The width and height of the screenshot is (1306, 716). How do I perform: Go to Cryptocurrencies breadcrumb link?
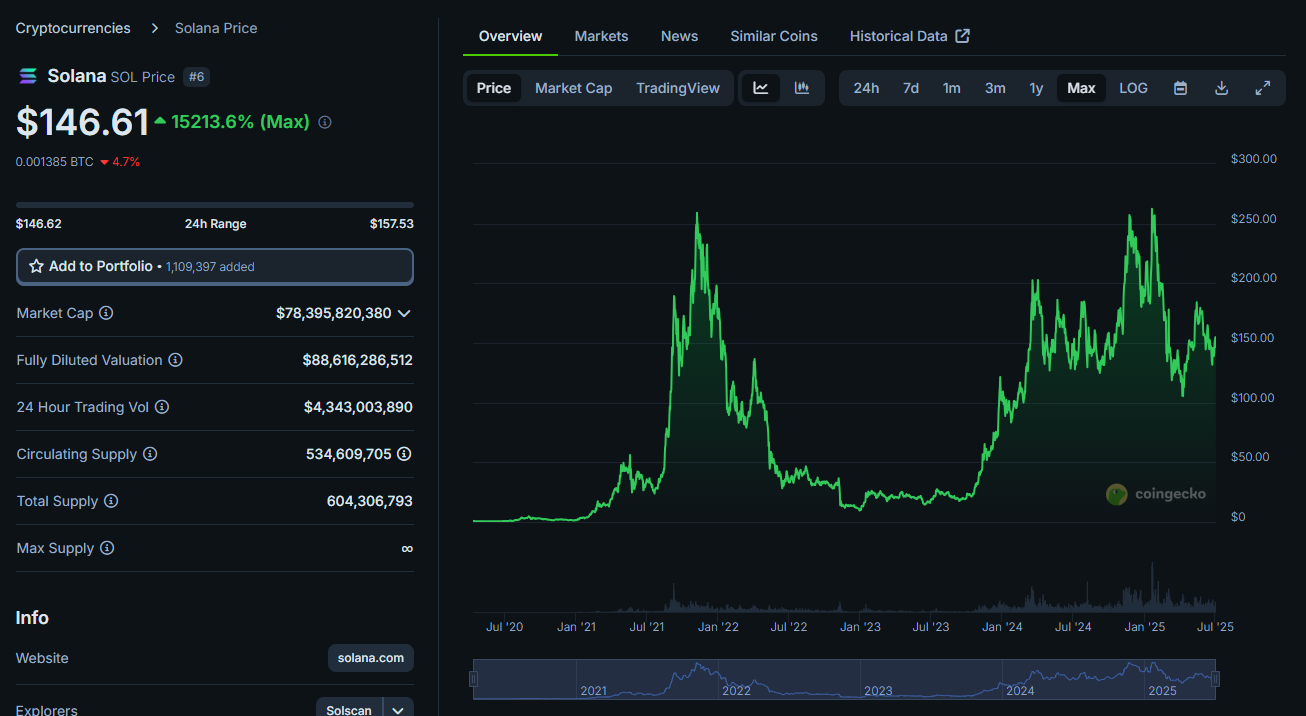[73, 28]
